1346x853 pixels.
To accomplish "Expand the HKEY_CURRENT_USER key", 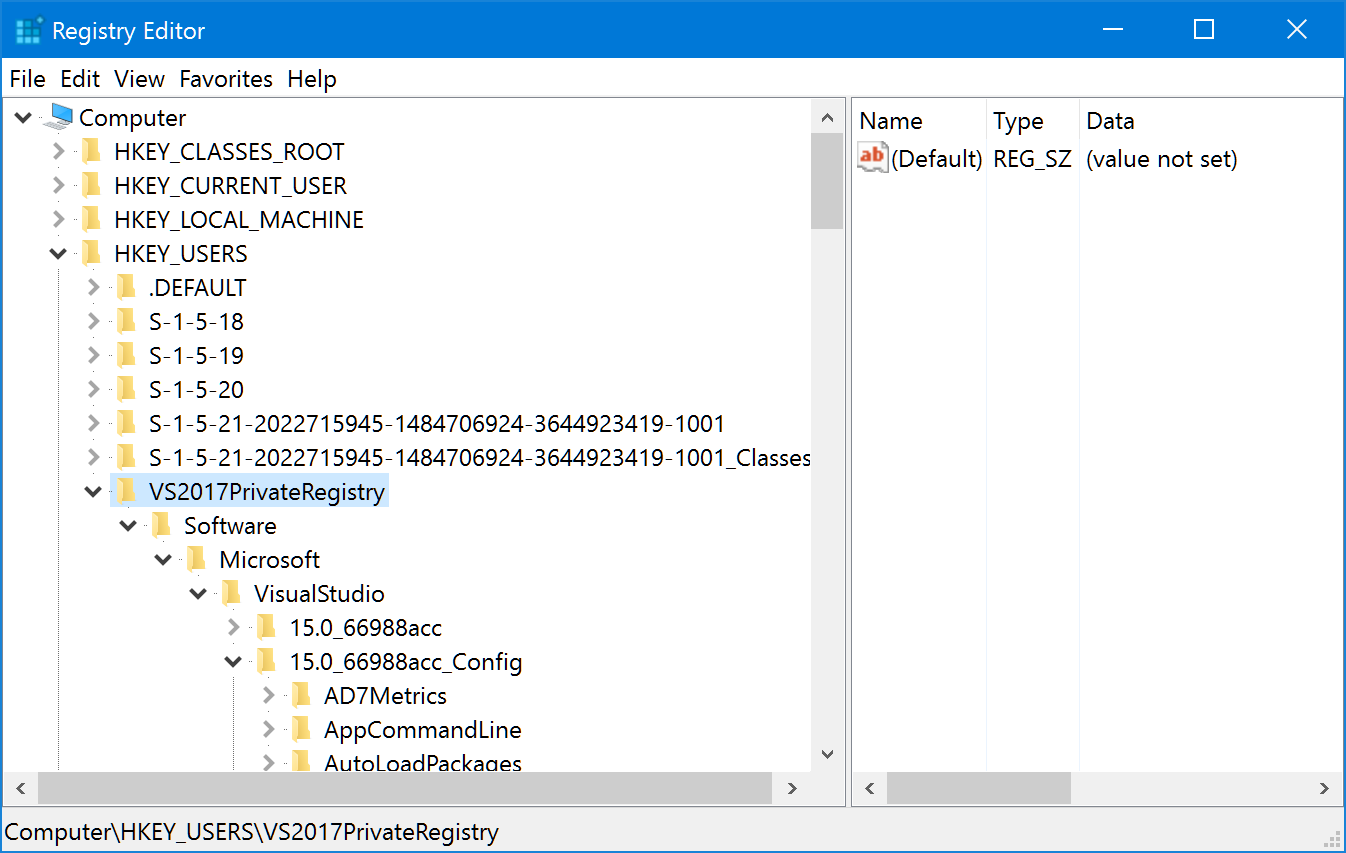I will click(58, 186).
